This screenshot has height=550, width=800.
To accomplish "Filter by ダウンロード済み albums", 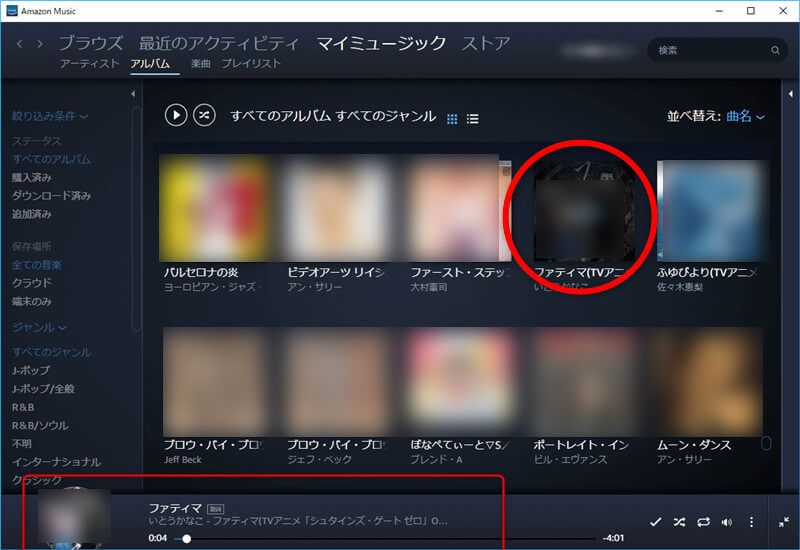I will tap(51, 196).
